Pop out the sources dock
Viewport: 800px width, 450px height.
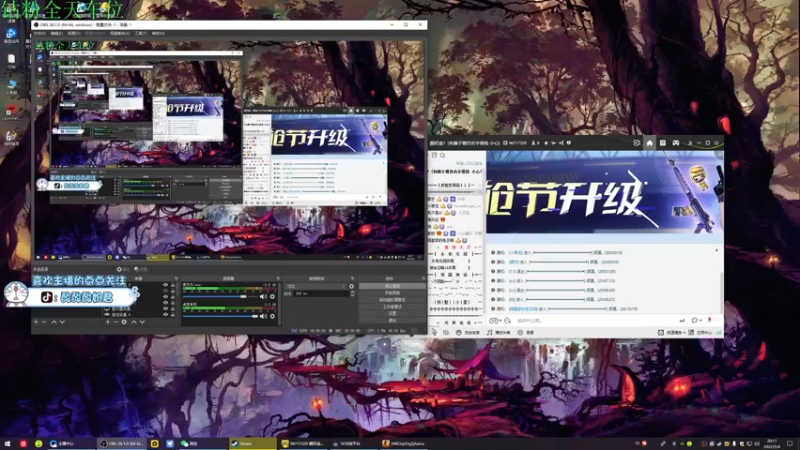point(177,278)
